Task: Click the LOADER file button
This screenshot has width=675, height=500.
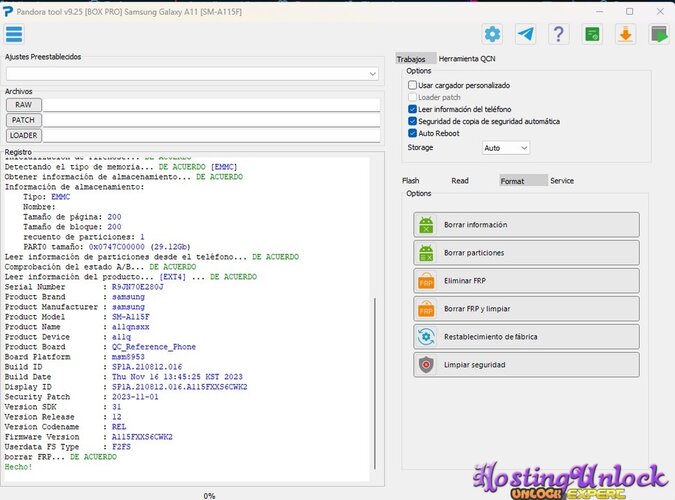Action: (24, 136)
